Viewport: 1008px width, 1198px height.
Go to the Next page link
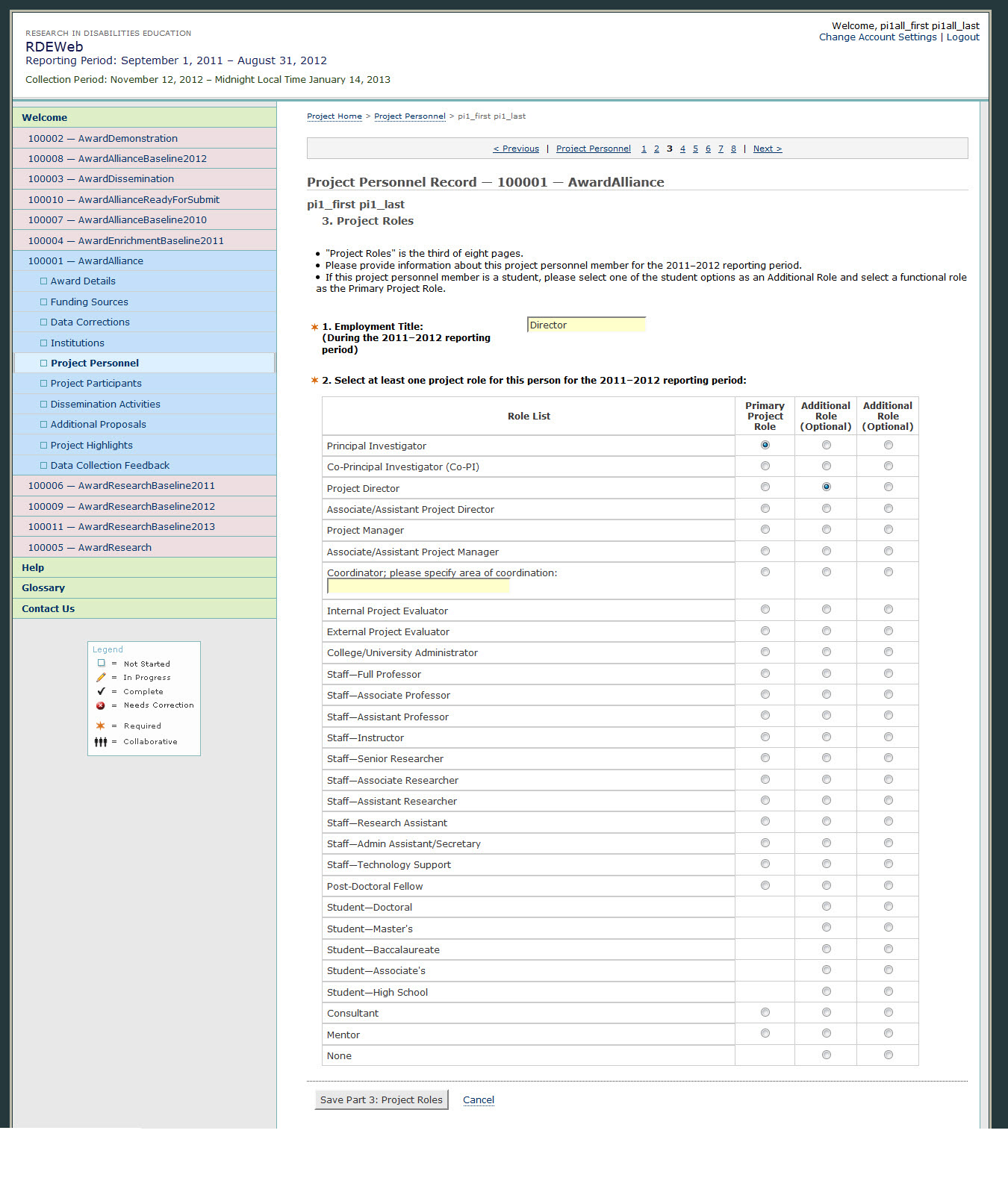pos(768,149)
